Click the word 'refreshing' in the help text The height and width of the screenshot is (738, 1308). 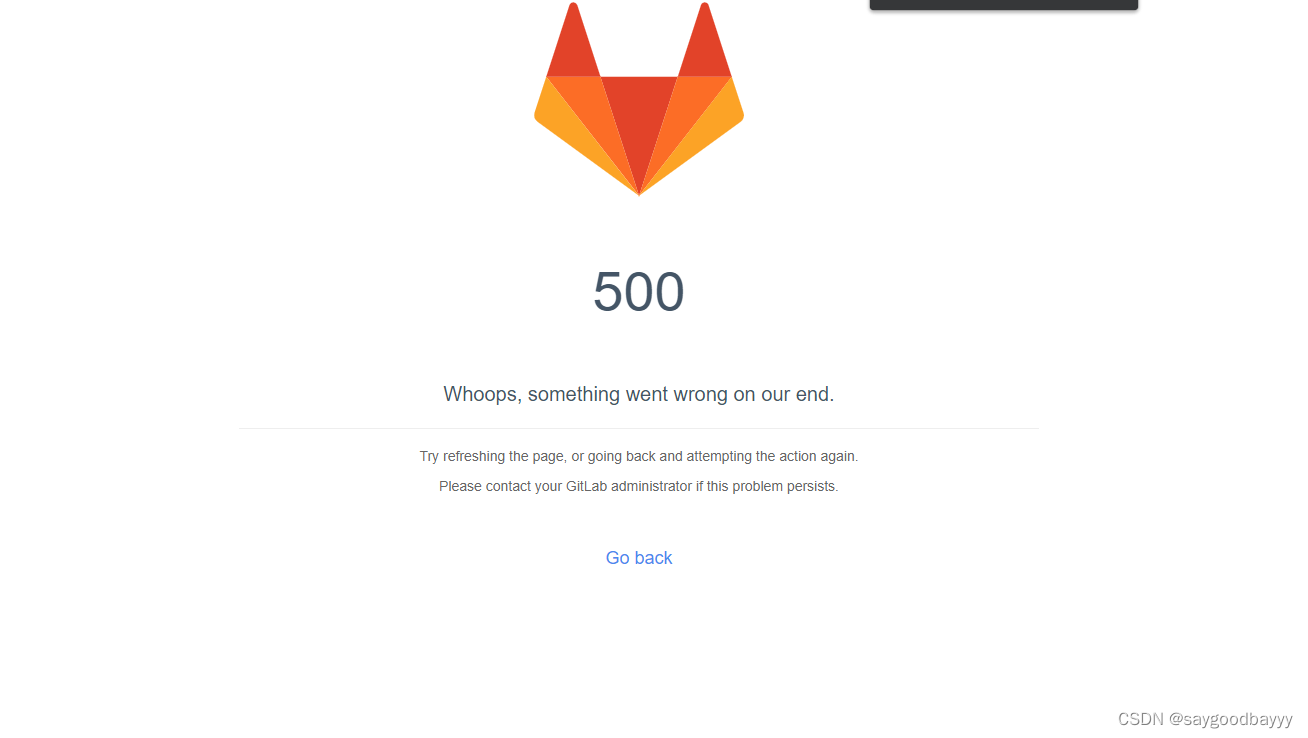(474, 456)
